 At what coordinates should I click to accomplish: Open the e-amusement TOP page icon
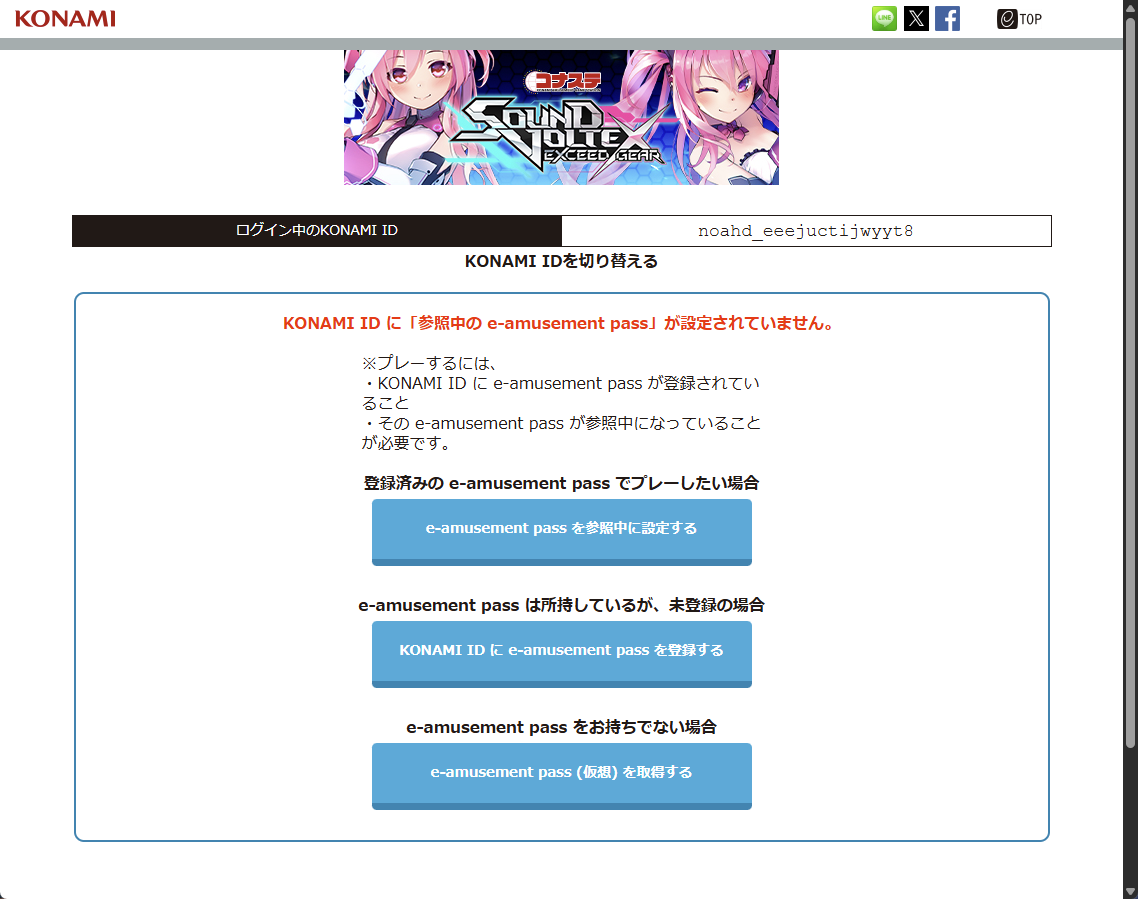(x=1019, y=19)
